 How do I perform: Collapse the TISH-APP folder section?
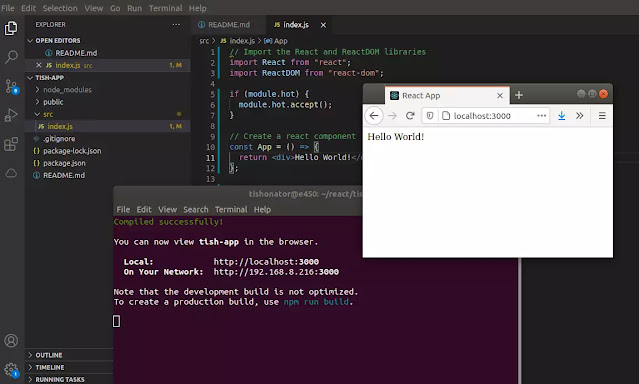pos(30,78)
